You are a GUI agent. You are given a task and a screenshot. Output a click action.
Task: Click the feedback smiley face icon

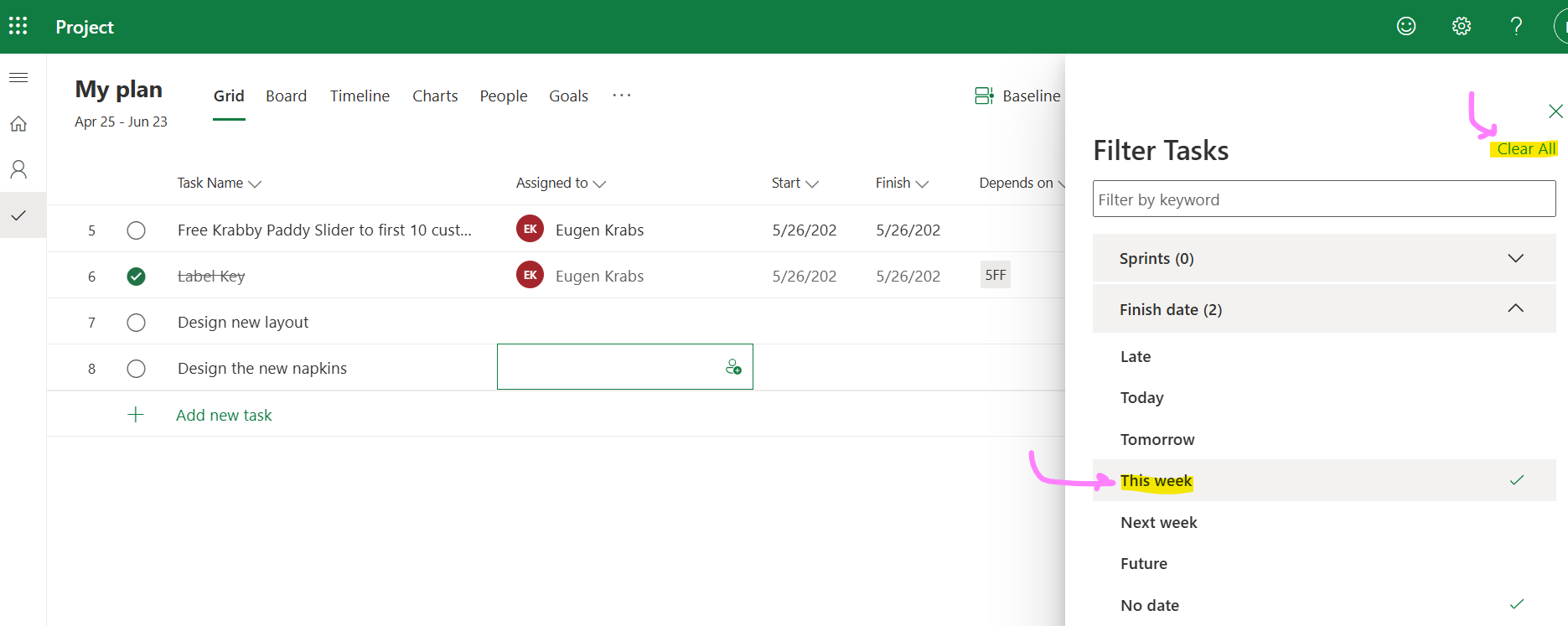pyautogui.click(x=1406, y=26)
